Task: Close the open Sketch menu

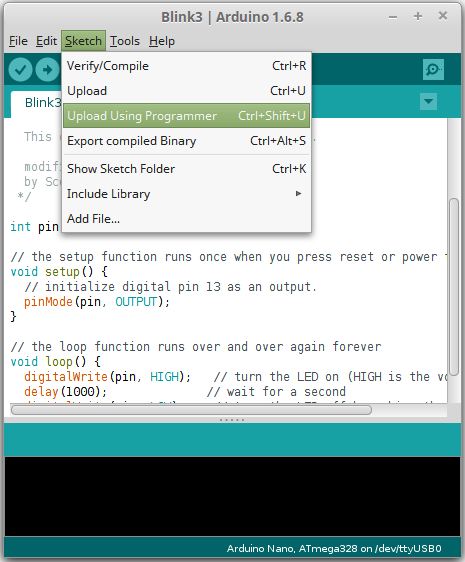Action: tap(83, 41)
